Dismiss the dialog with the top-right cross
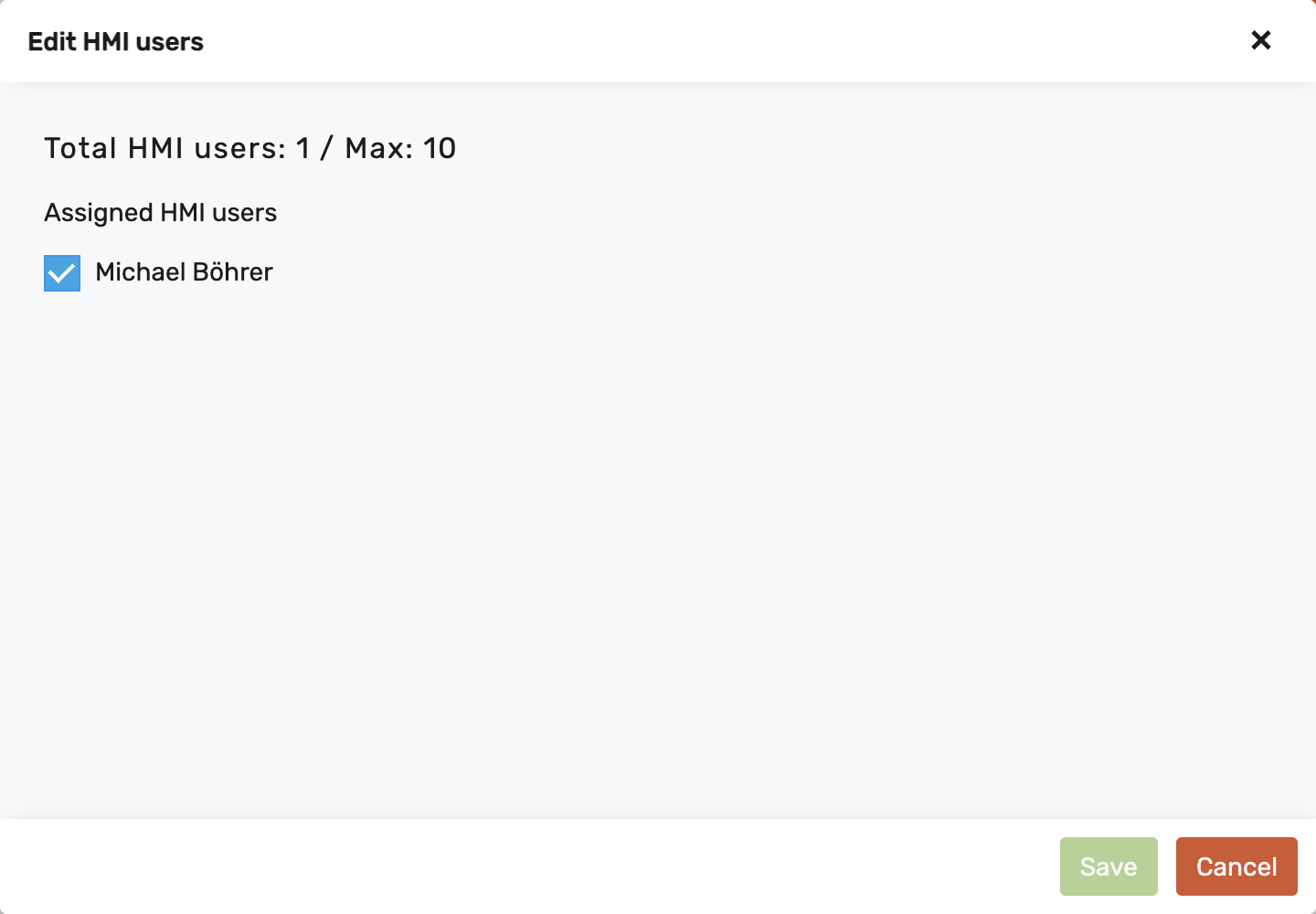1316x914 pixels. [1261, 40]
